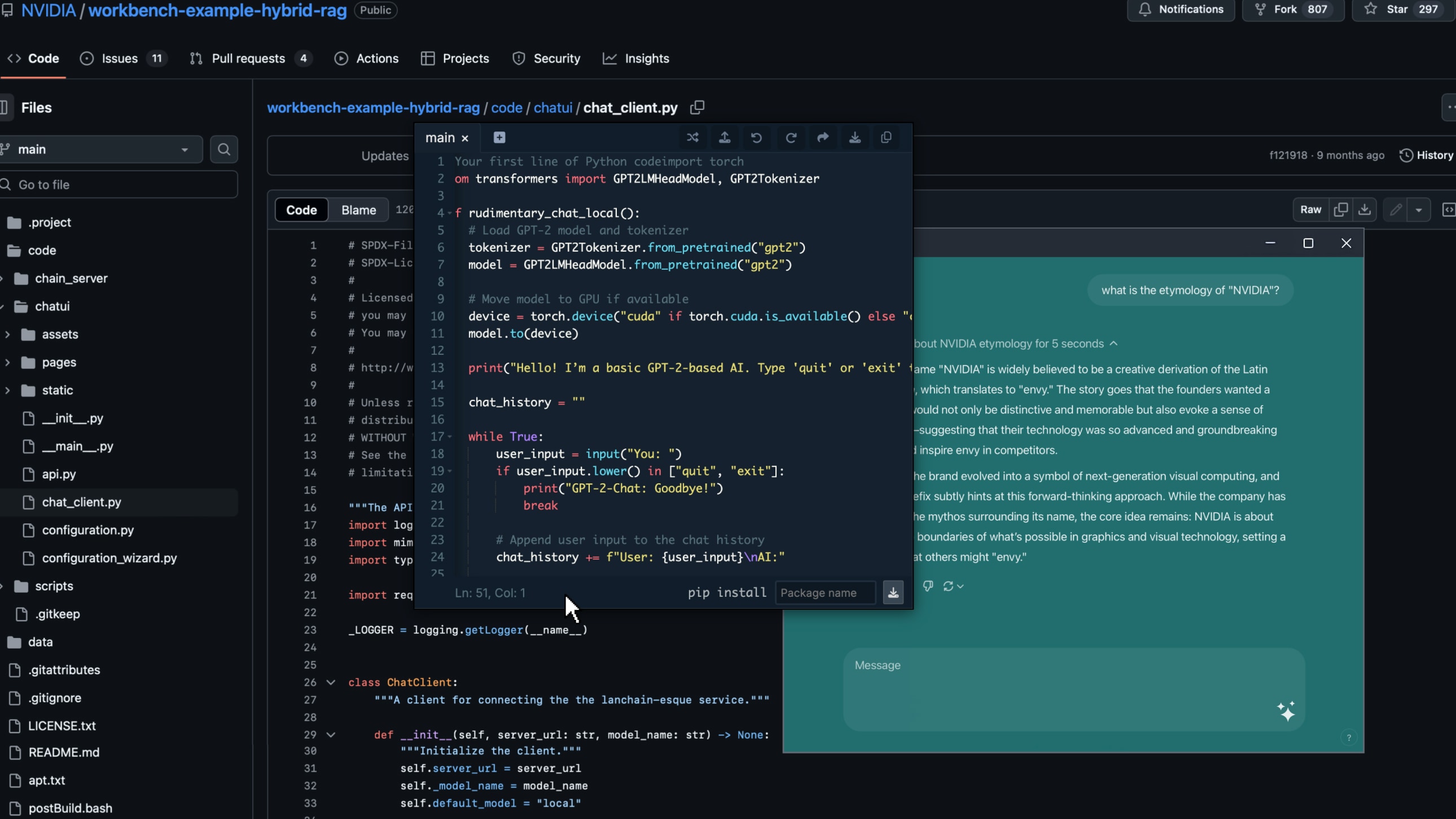Click the shuffle icon in code editor toolbar
The height and width of the screenshot is (819, 1456).
click(x=692, y=137)
